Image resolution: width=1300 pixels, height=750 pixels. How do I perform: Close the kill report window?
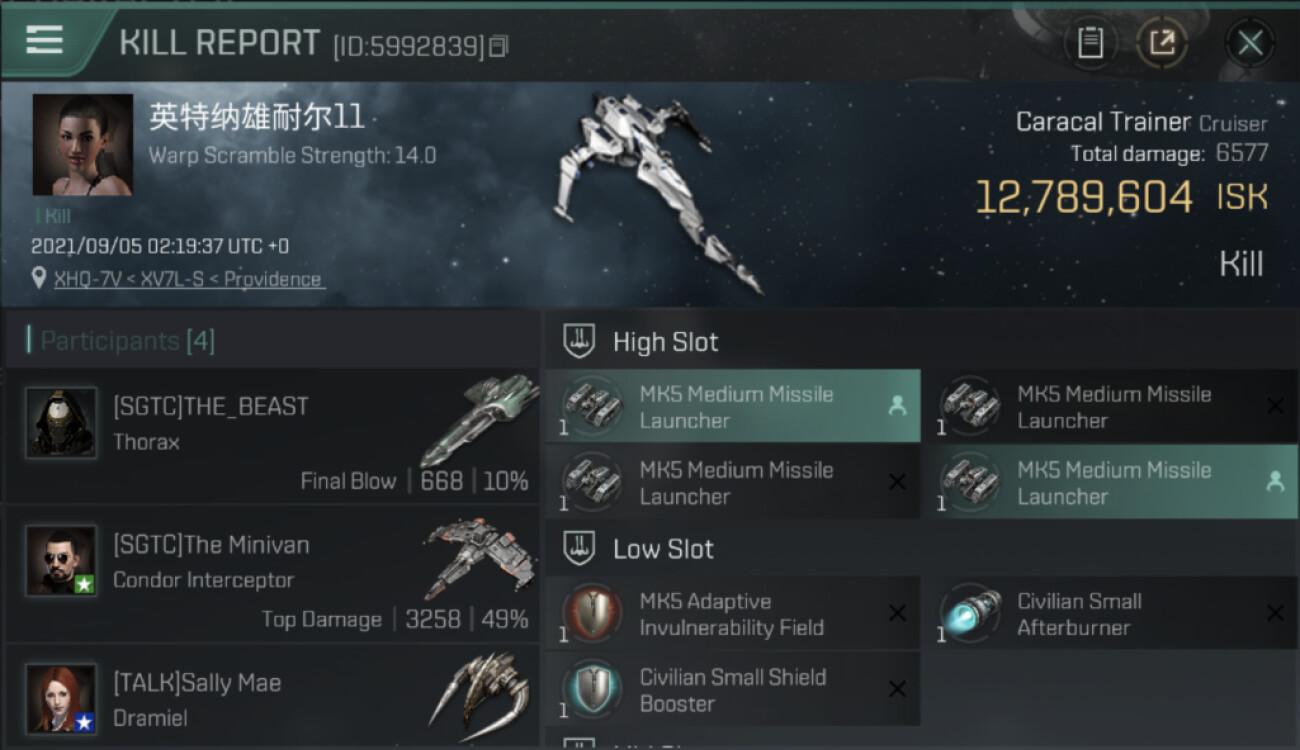[1250, 43]
